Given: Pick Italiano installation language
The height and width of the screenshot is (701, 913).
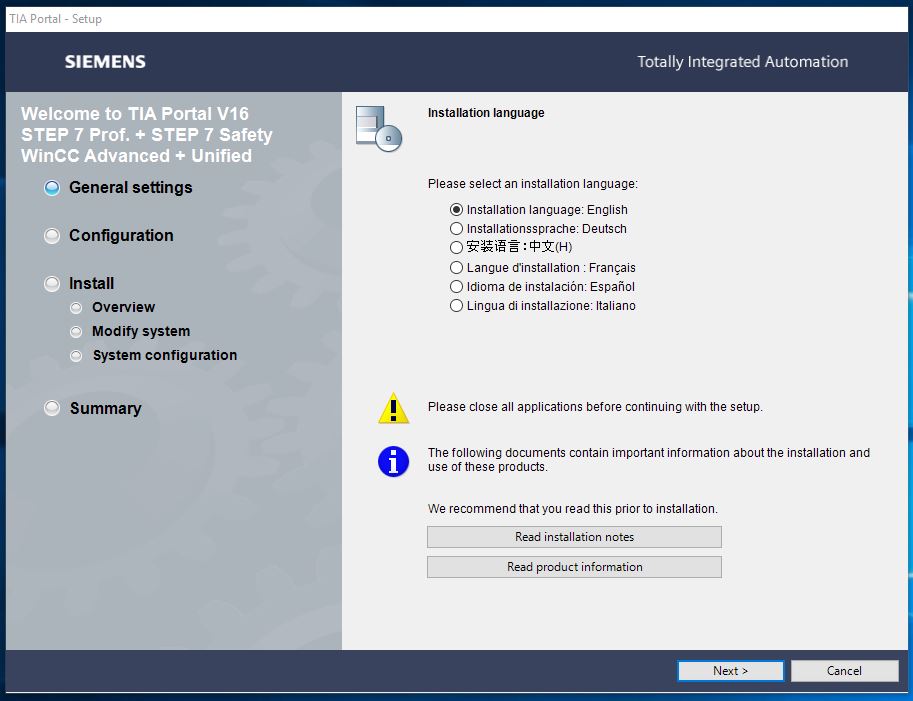Looking at the screenshot, I should pos(457,306).
